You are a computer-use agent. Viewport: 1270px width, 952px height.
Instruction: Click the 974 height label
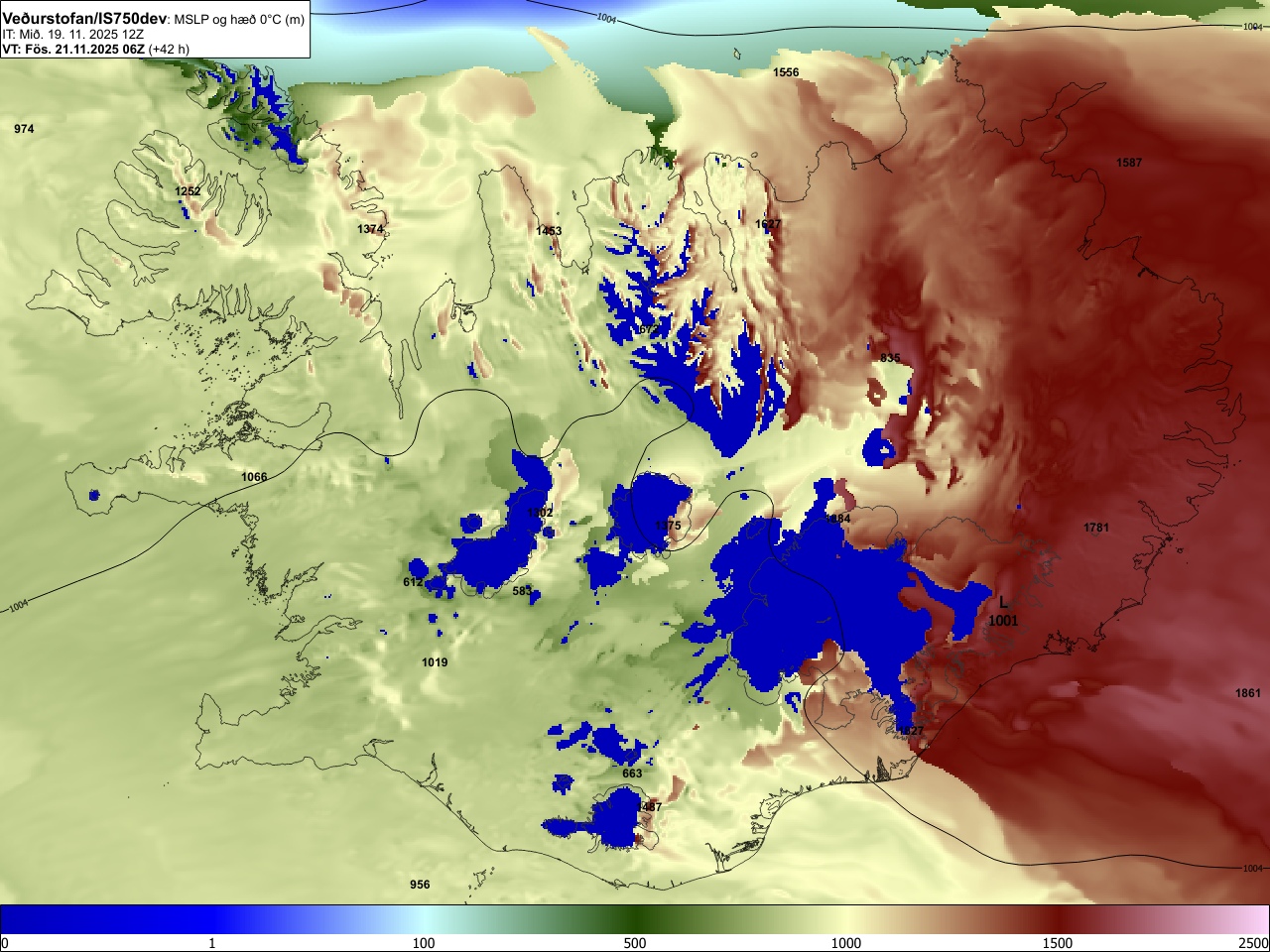pyautogui.click(x=24, y=129)
